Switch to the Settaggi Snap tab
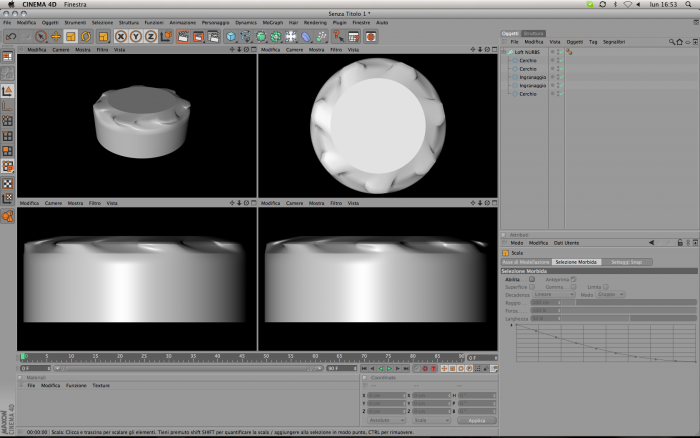 pyautogui.click(x=626, y=262)
